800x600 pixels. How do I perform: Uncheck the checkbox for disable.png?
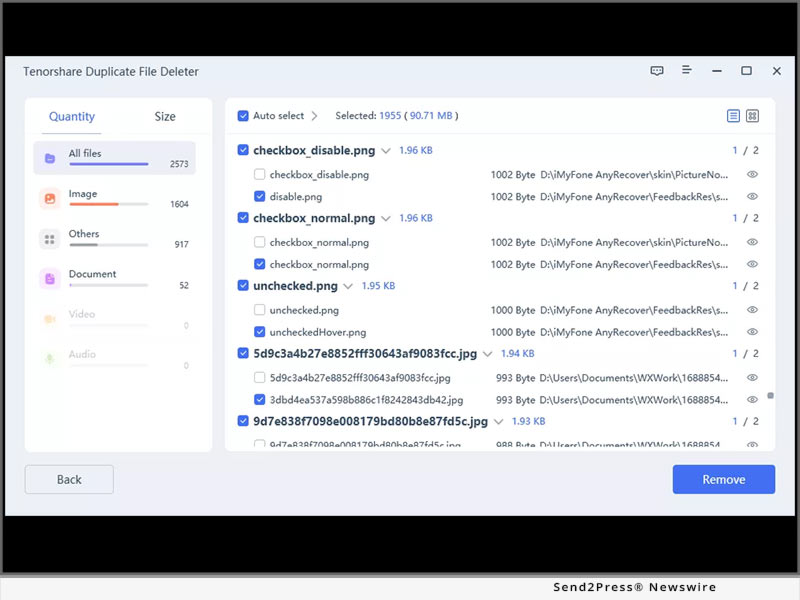coord(260,197)
